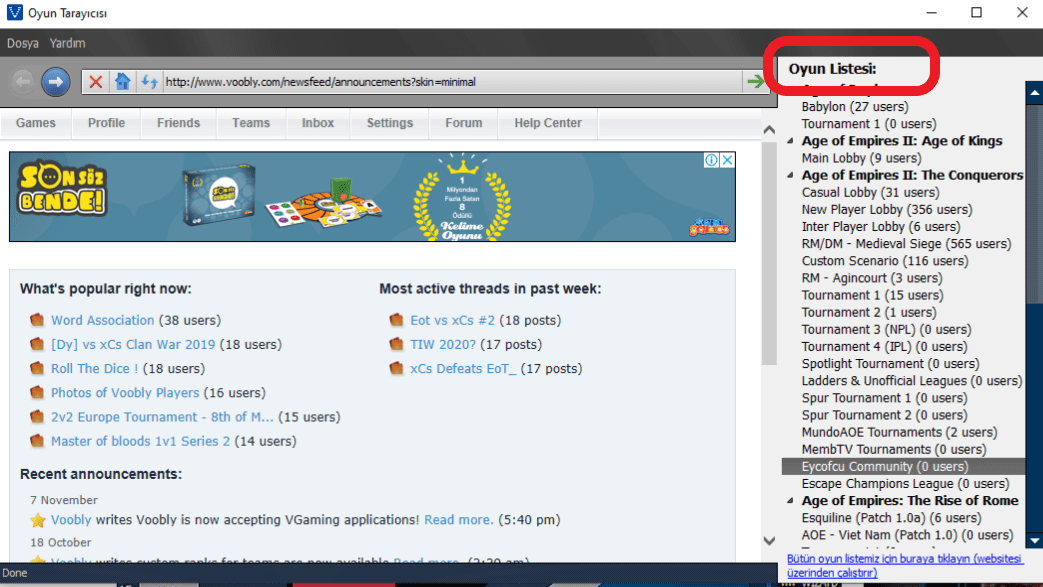Click the star icon beside Voobly announcement
Screen dimensions: 1043x587
pyautogui.click(x=38, y=520)
